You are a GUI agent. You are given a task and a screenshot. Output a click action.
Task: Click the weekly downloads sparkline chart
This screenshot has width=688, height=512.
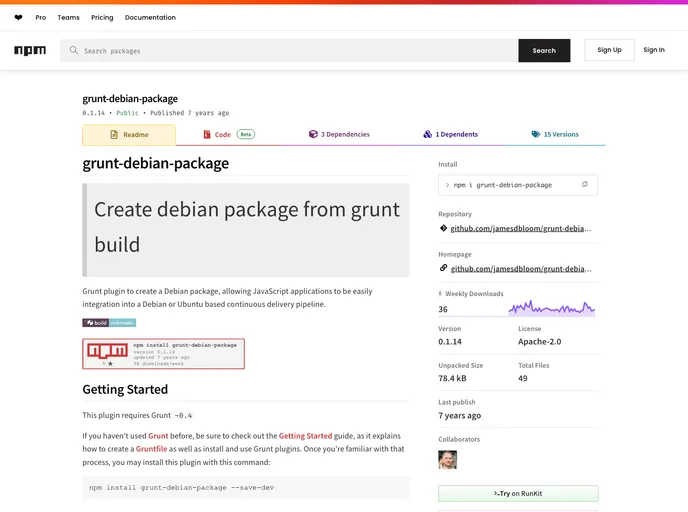pos(552,308)
